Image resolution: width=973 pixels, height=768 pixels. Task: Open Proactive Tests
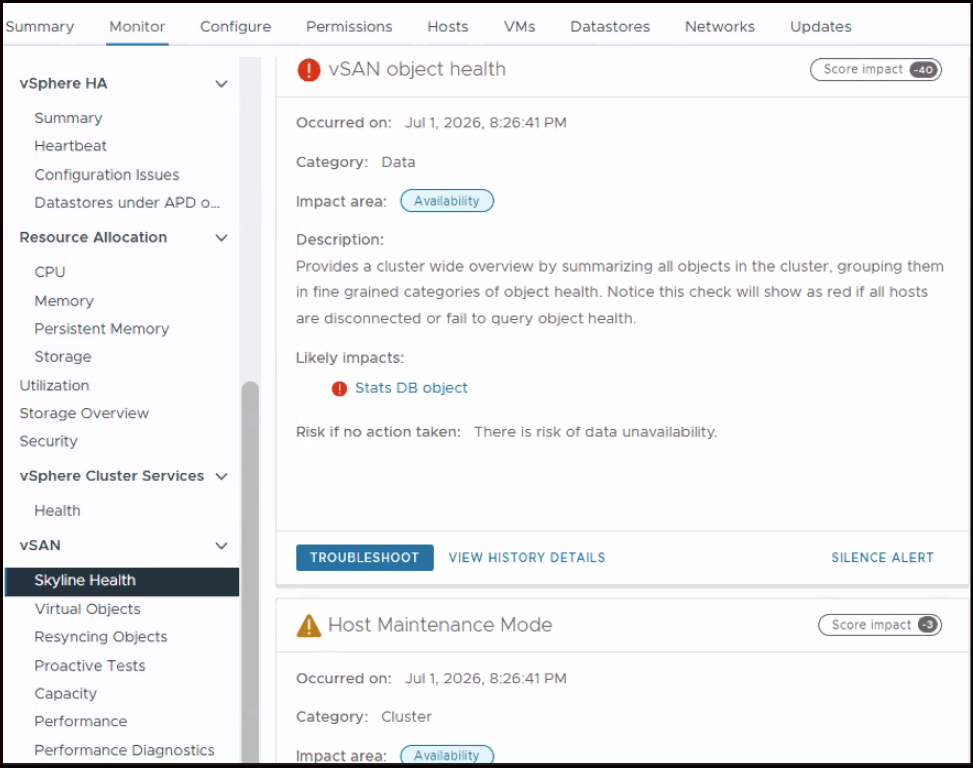[89, 666]
